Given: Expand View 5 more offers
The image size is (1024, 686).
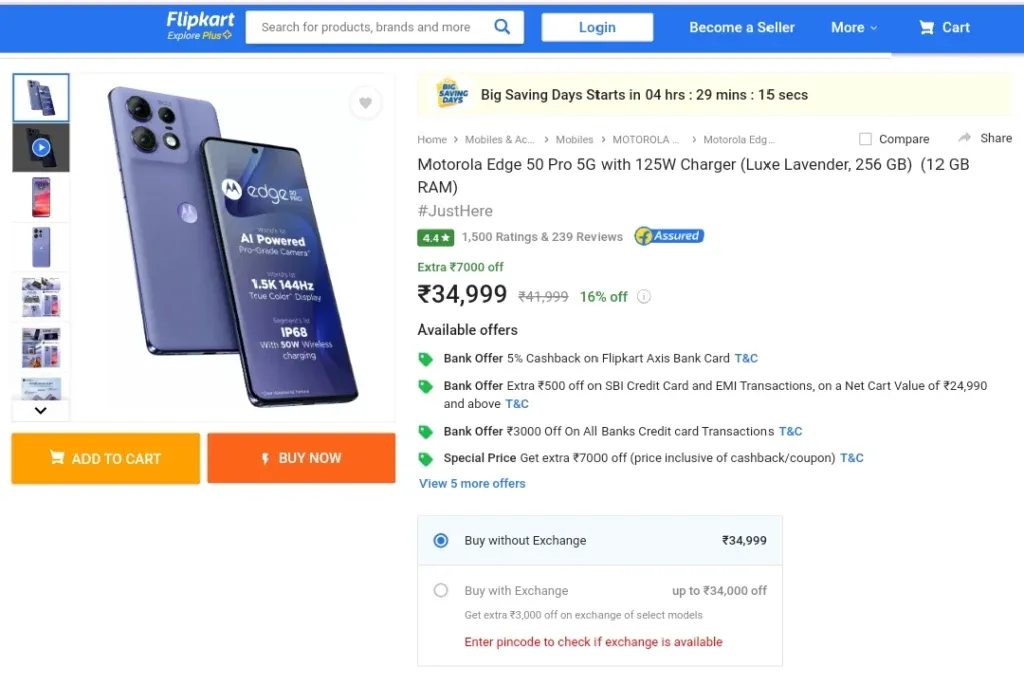Looking at the screenshot, I should point(472,483).
